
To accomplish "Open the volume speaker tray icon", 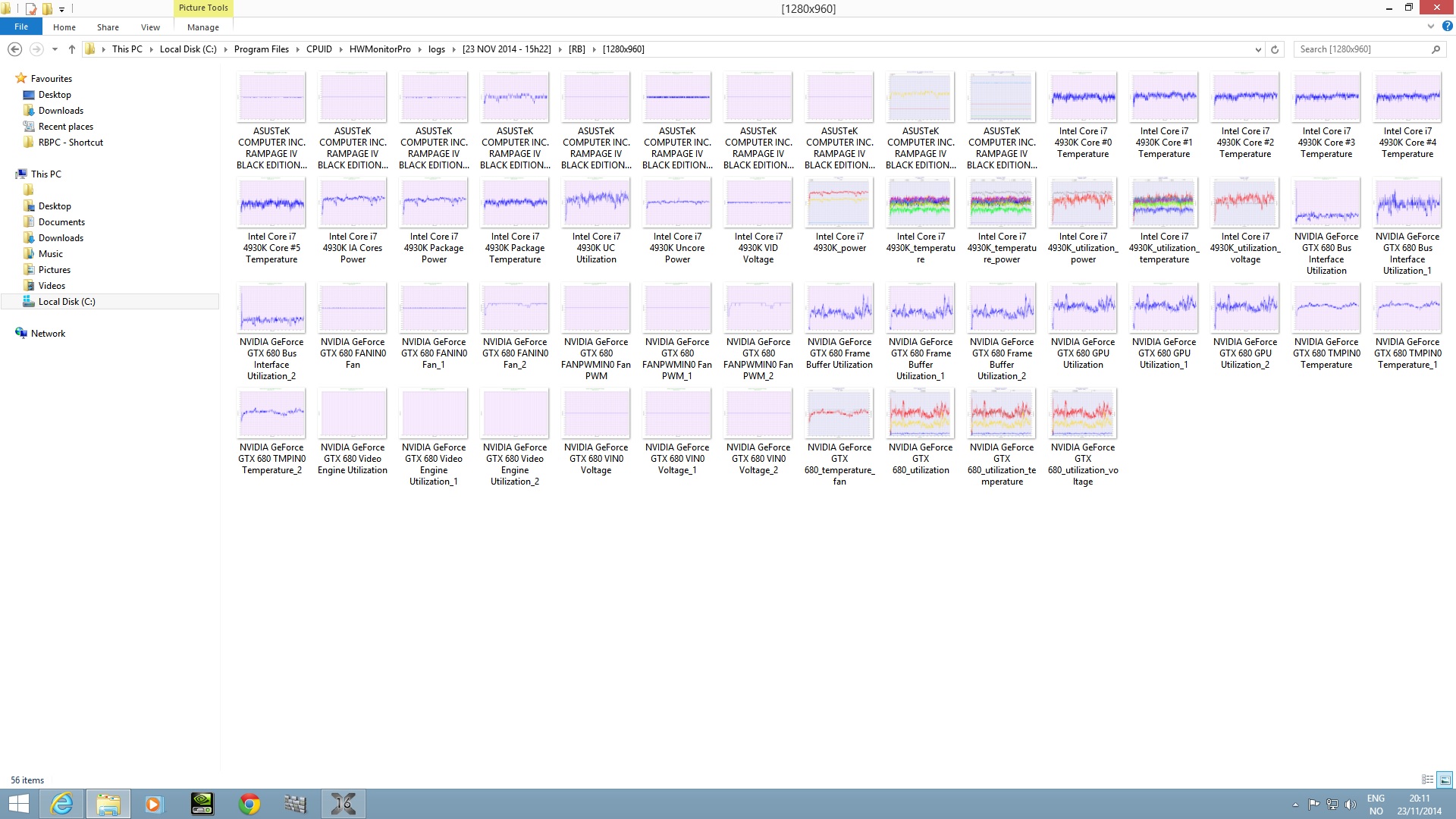I will [x=1350, y=805].
